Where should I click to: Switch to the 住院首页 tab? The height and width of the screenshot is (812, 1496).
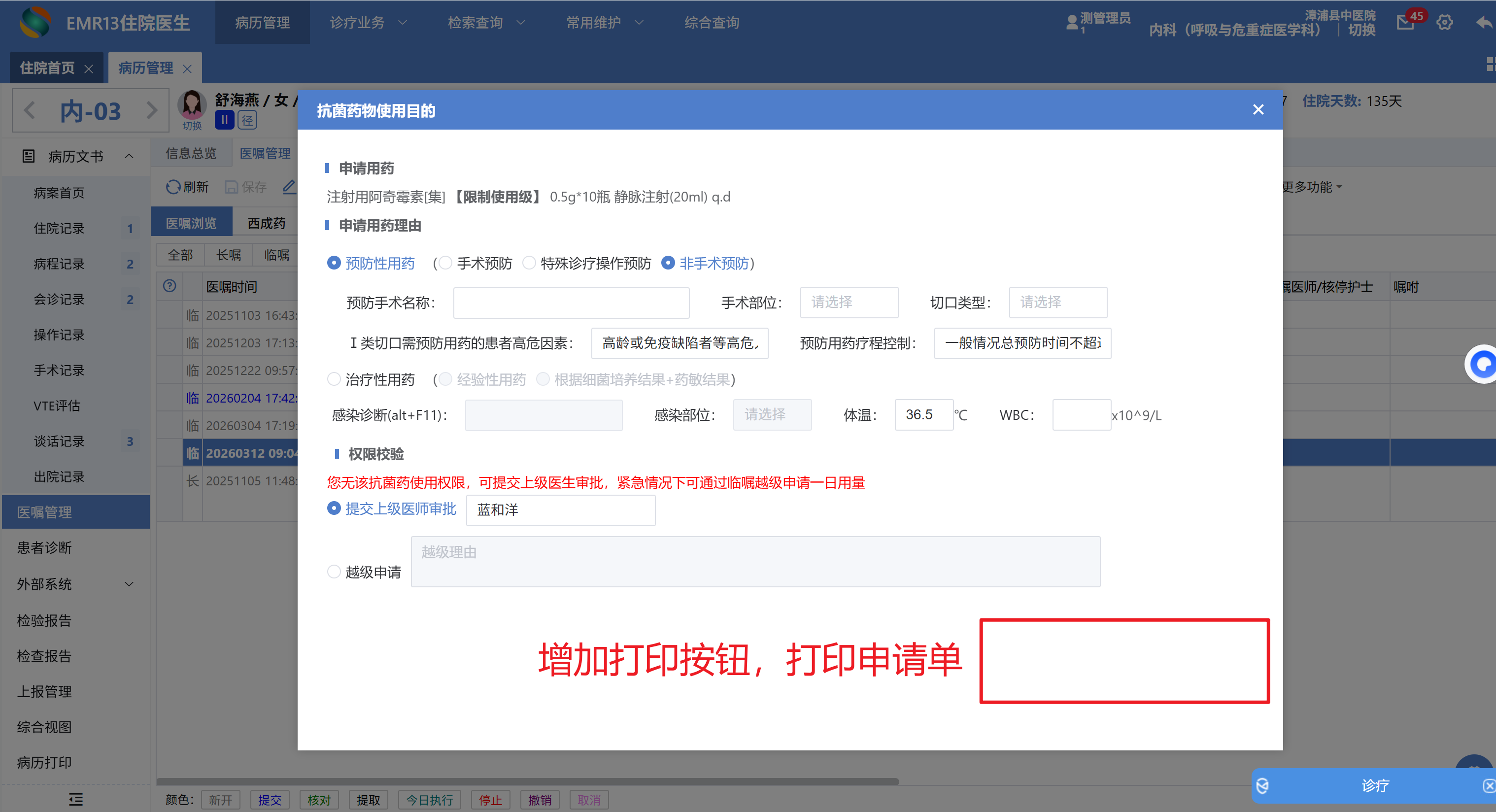48,68
